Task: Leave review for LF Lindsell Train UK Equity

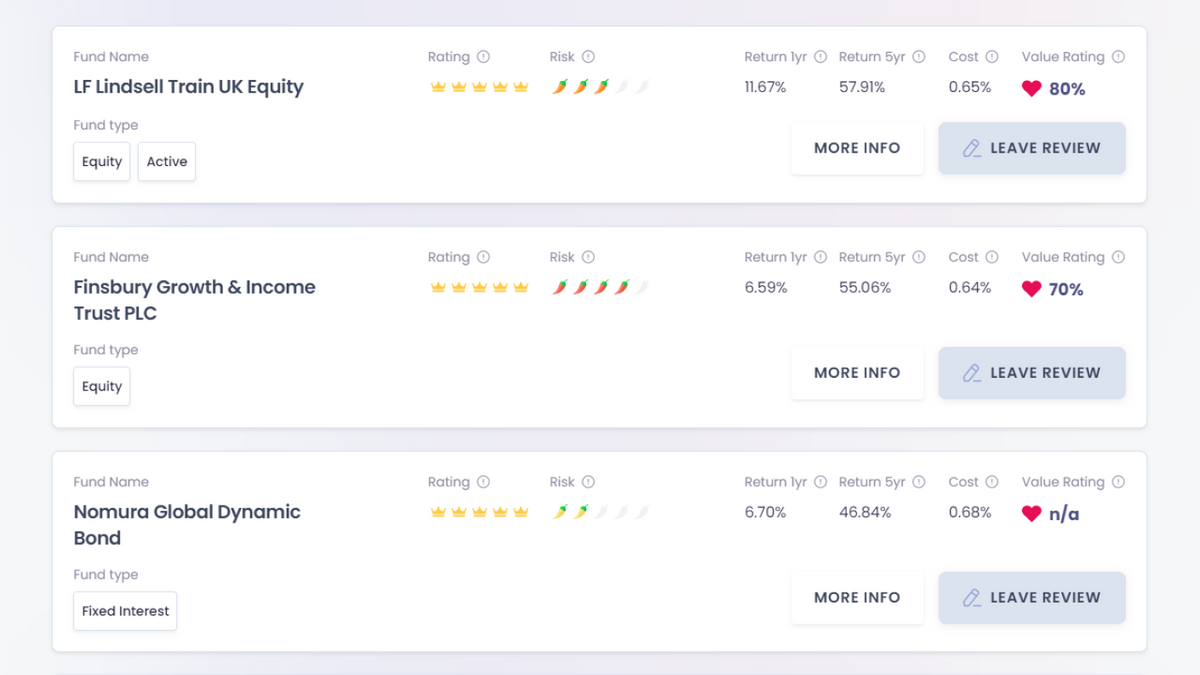Action: point(1032,148)
